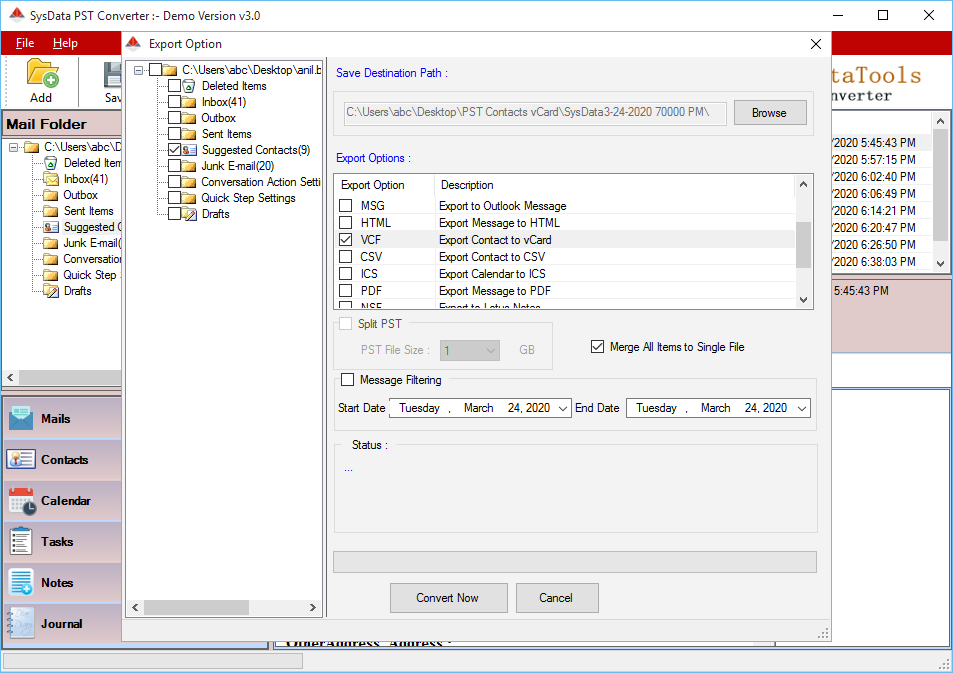
Task: Click the Outbox folder icon in Mail Folder
Action: click(x=51, y=195)
